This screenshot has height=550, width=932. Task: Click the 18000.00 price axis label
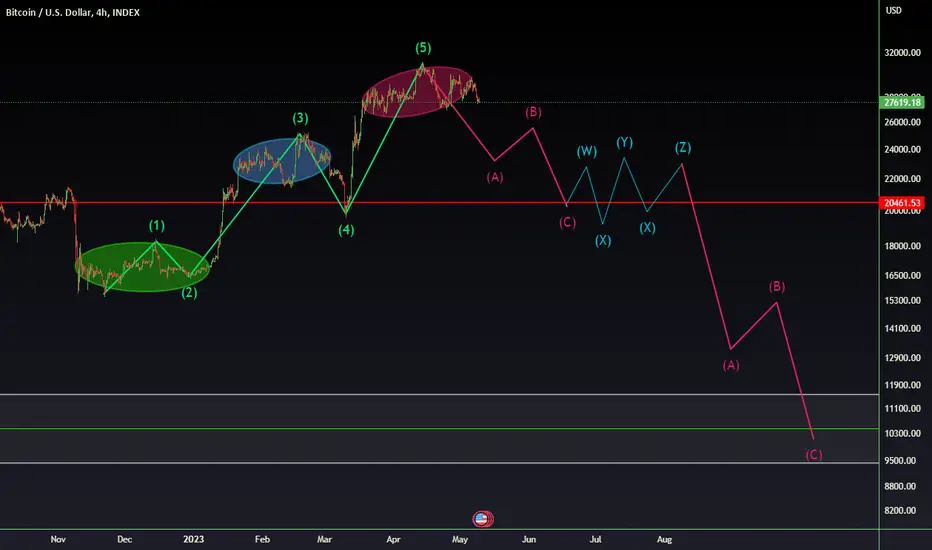click(902, 246)
